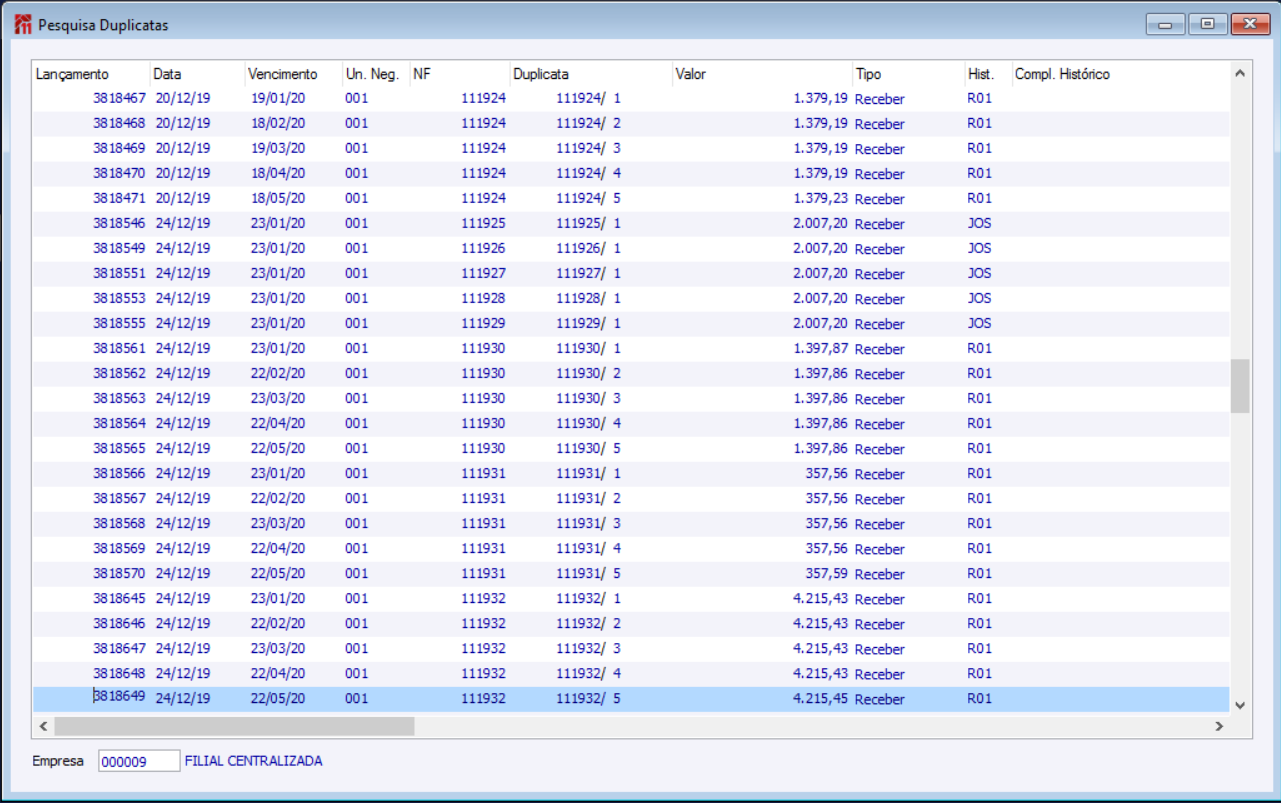
Task: Restore the window using the middle title button
Action: coord(1207,24)
